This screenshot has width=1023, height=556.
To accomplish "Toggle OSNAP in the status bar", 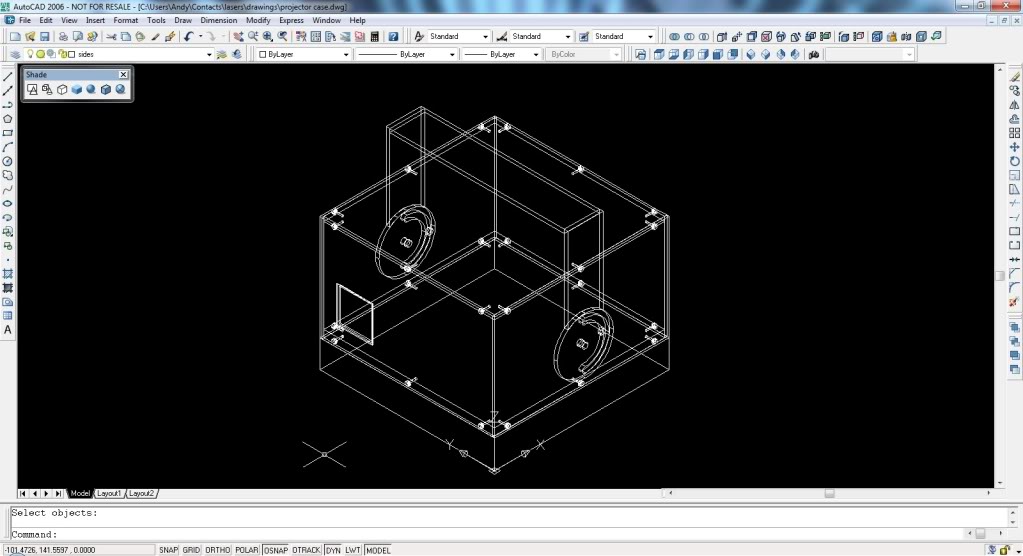I will (x=275, y=550).
